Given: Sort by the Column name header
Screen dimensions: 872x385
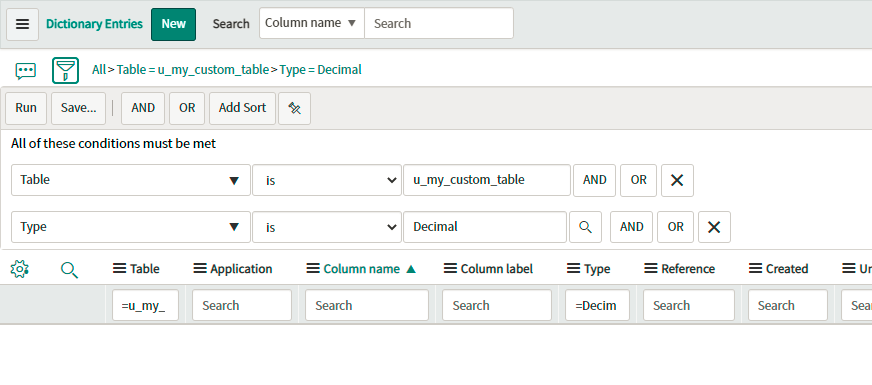Looking at the screenshot, I should click(x=361, y=269).
